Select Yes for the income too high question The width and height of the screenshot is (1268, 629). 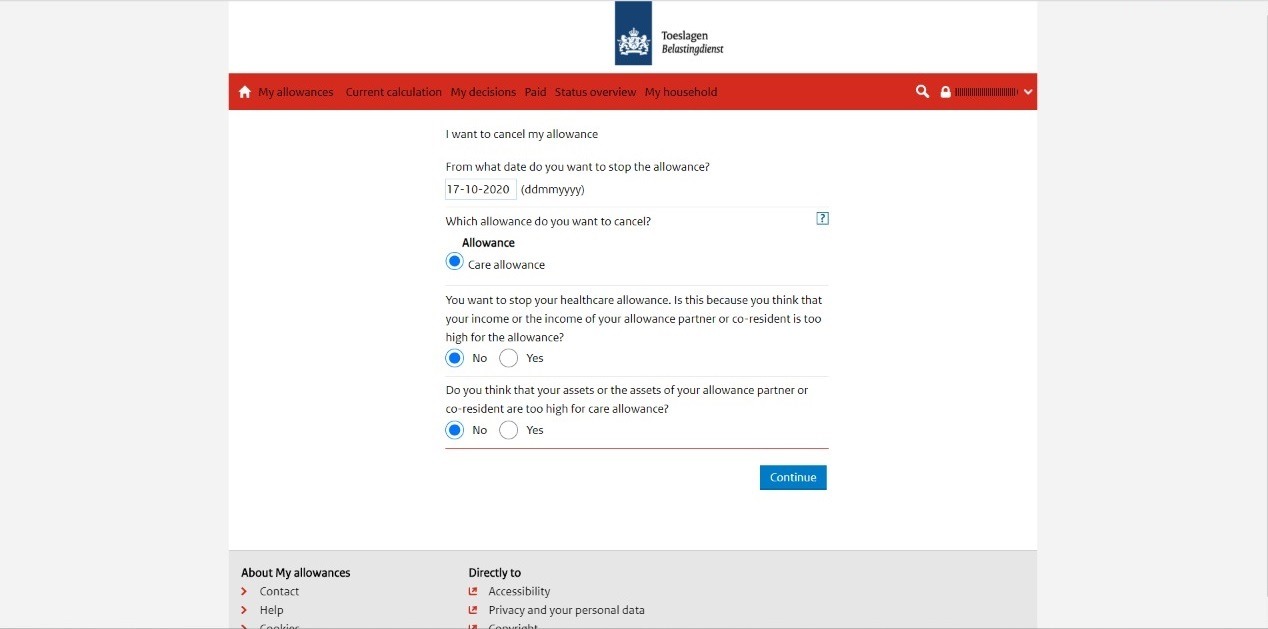pyautogui.click(x=508, y=358)
